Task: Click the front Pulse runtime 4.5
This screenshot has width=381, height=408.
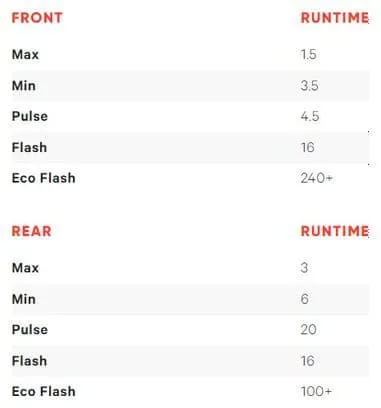Action: coord(310,116)
